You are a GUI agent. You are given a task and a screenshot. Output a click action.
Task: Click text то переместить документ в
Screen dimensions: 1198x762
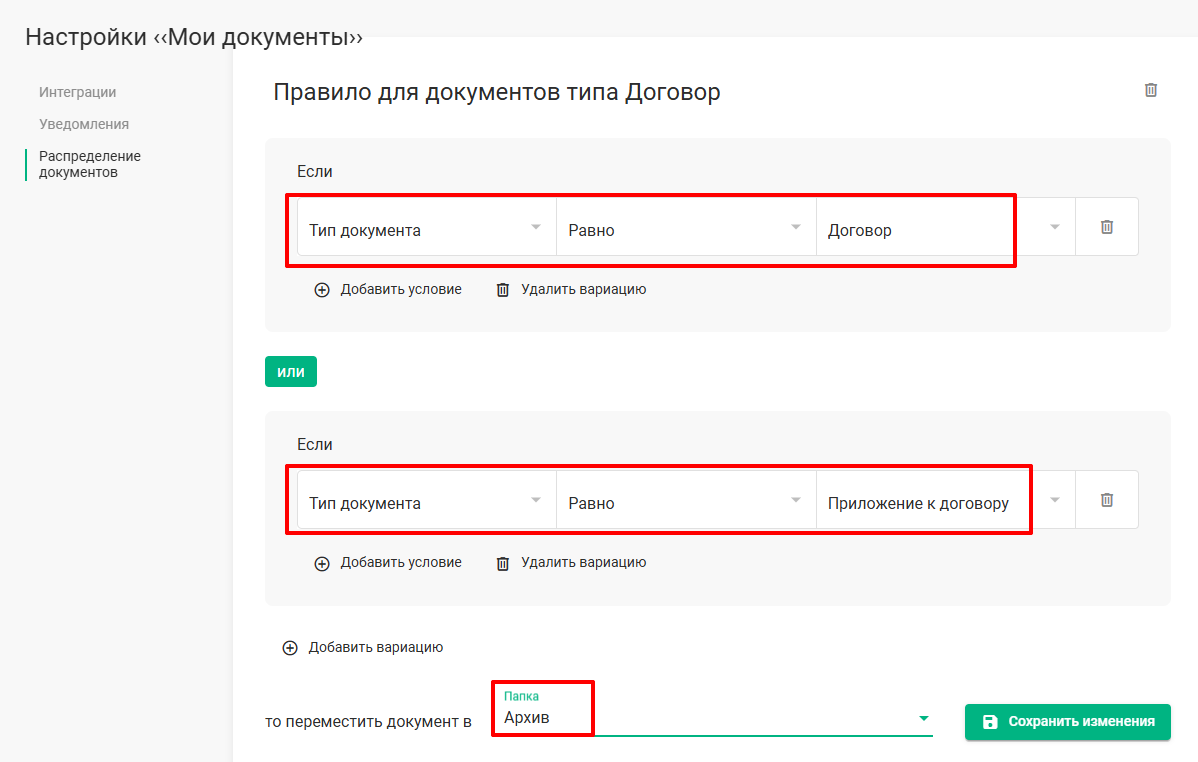click(368, 721)
